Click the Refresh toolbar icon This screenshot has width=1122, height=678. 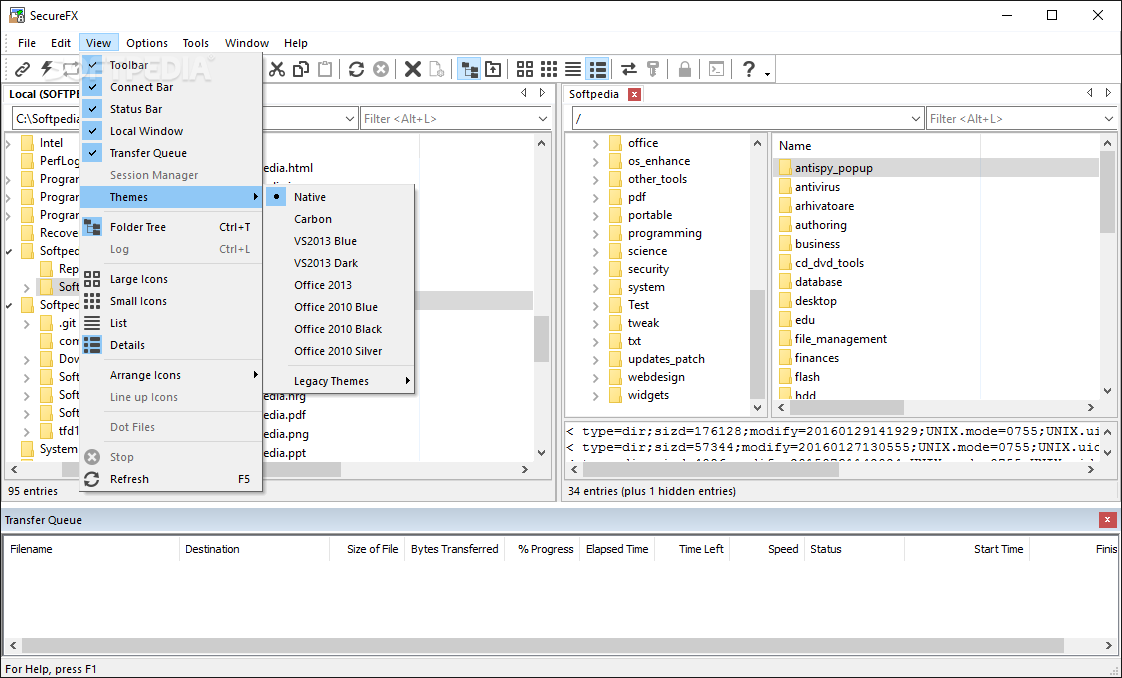coord(356,69)
